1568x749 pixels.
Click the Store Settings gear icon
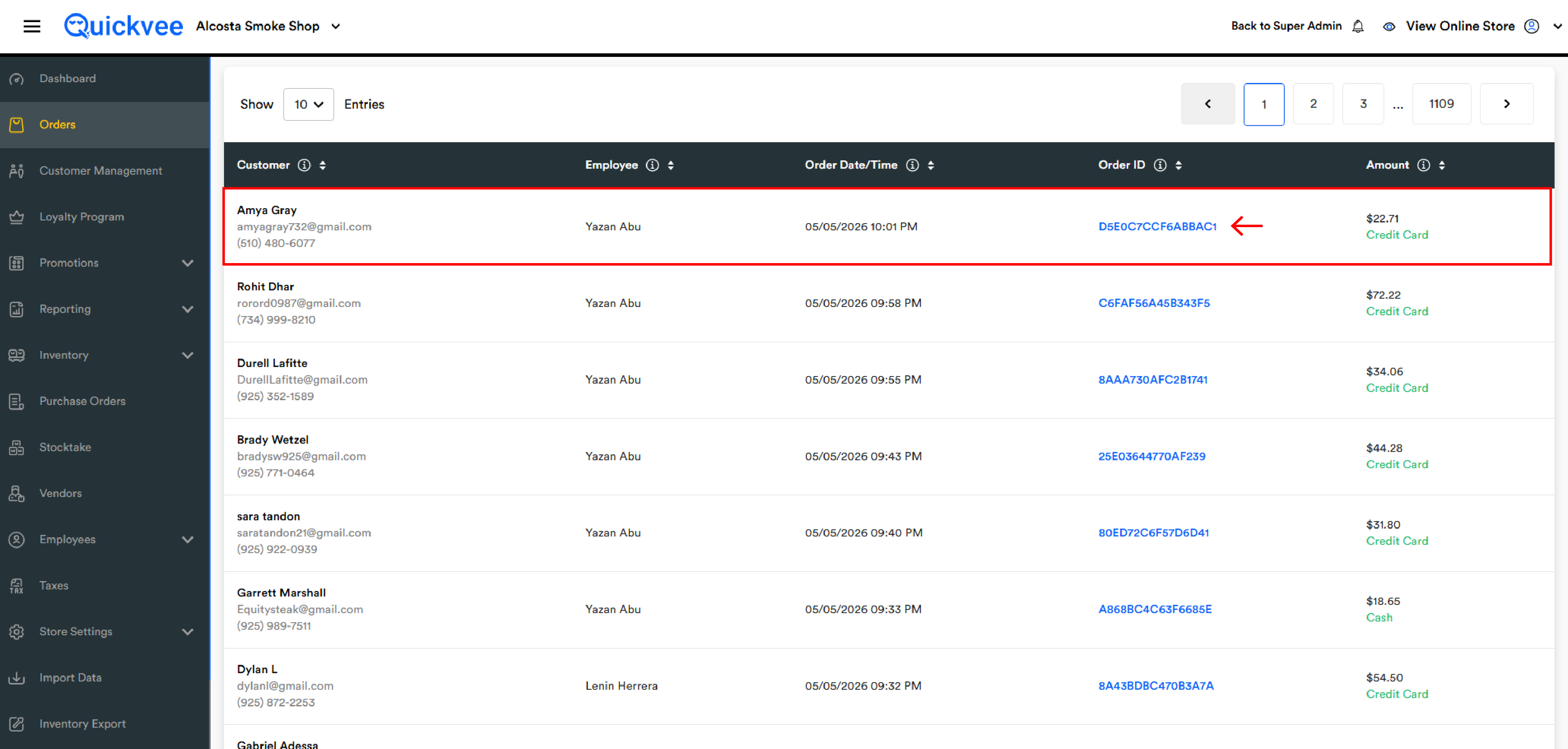[17, 632]
